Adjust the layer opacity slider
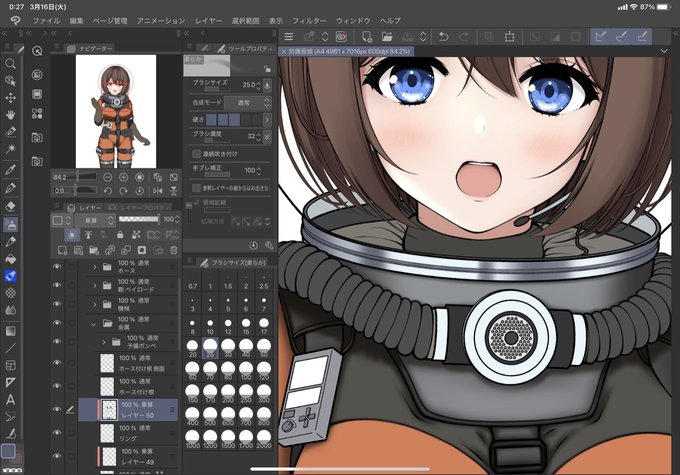The image size is (680, 475). pyautogui.click(x=139, y=219)
